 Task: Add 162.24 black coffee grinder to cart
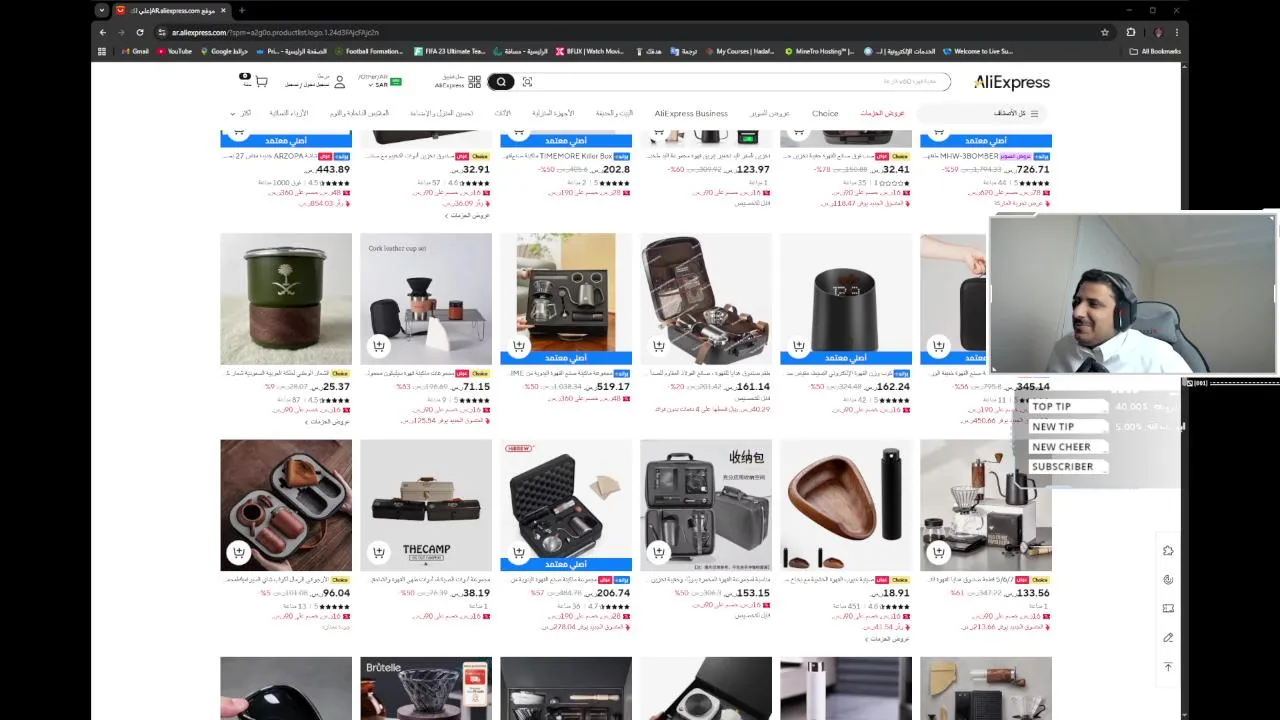[799, 346]
